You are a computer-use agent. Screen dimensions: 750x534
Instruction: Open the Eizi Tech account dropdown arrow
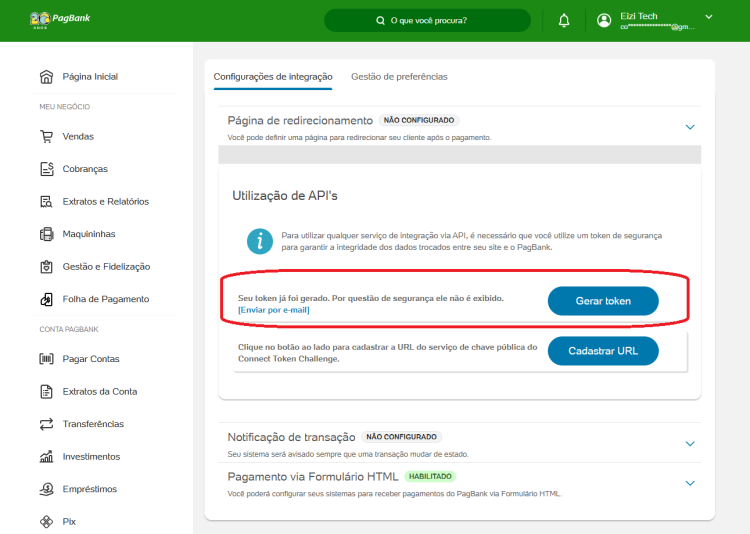(709, 17)
